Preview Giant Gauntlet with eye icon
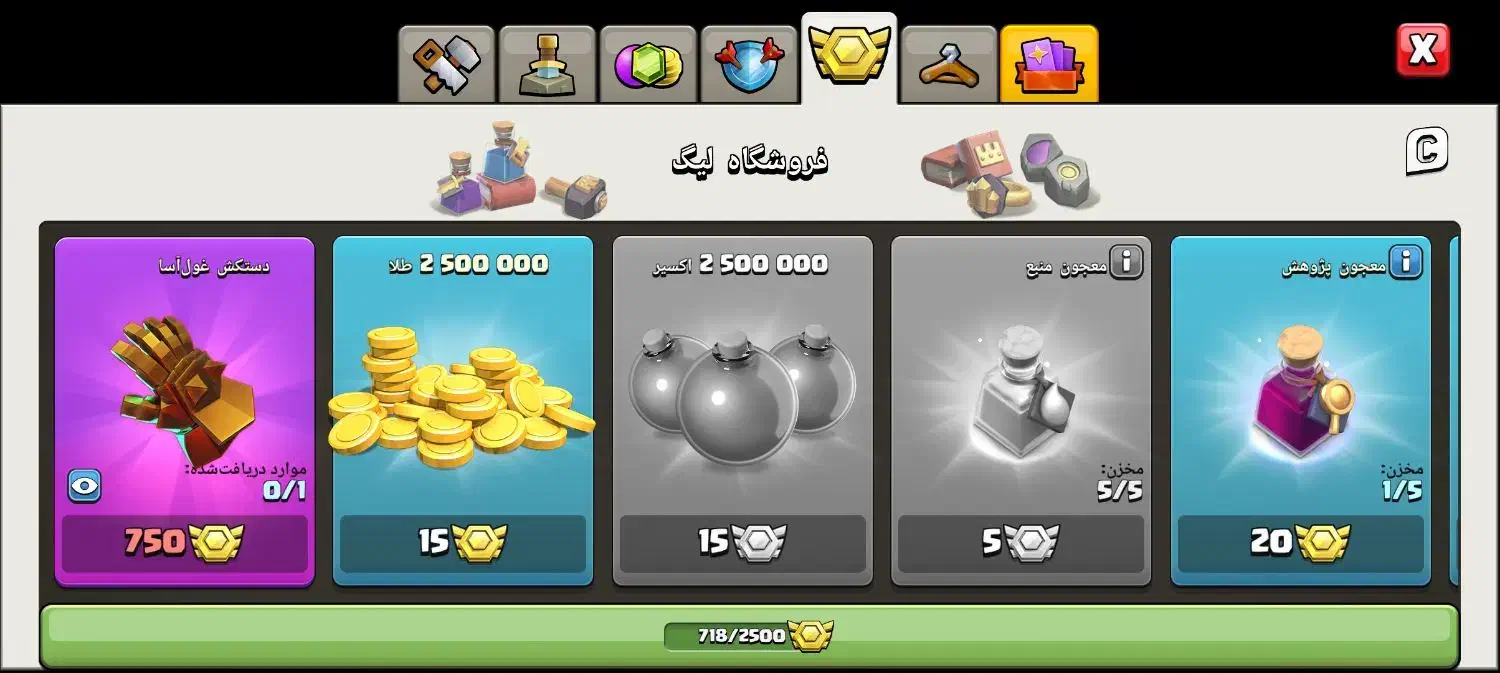Image resolution: width=1500 pixels, height=673 pixels. (x=85, y=486)
